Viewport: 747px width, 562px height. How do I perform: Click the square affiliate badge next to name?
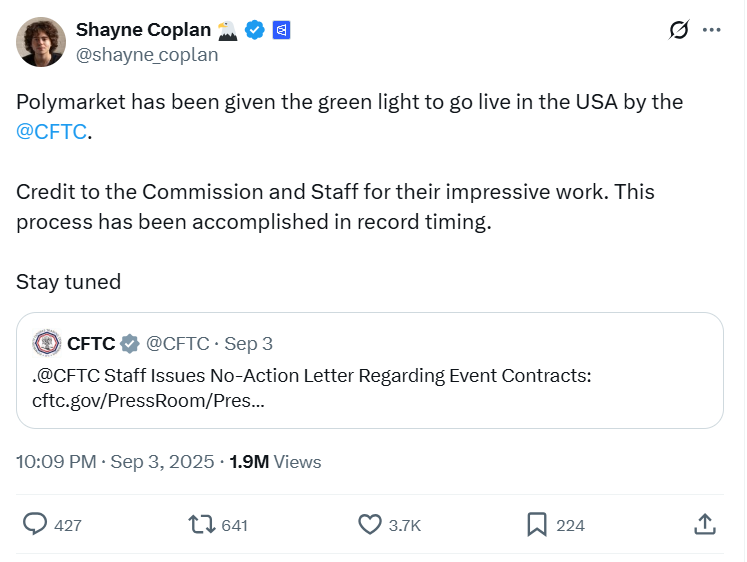click(x=281, y=30)
